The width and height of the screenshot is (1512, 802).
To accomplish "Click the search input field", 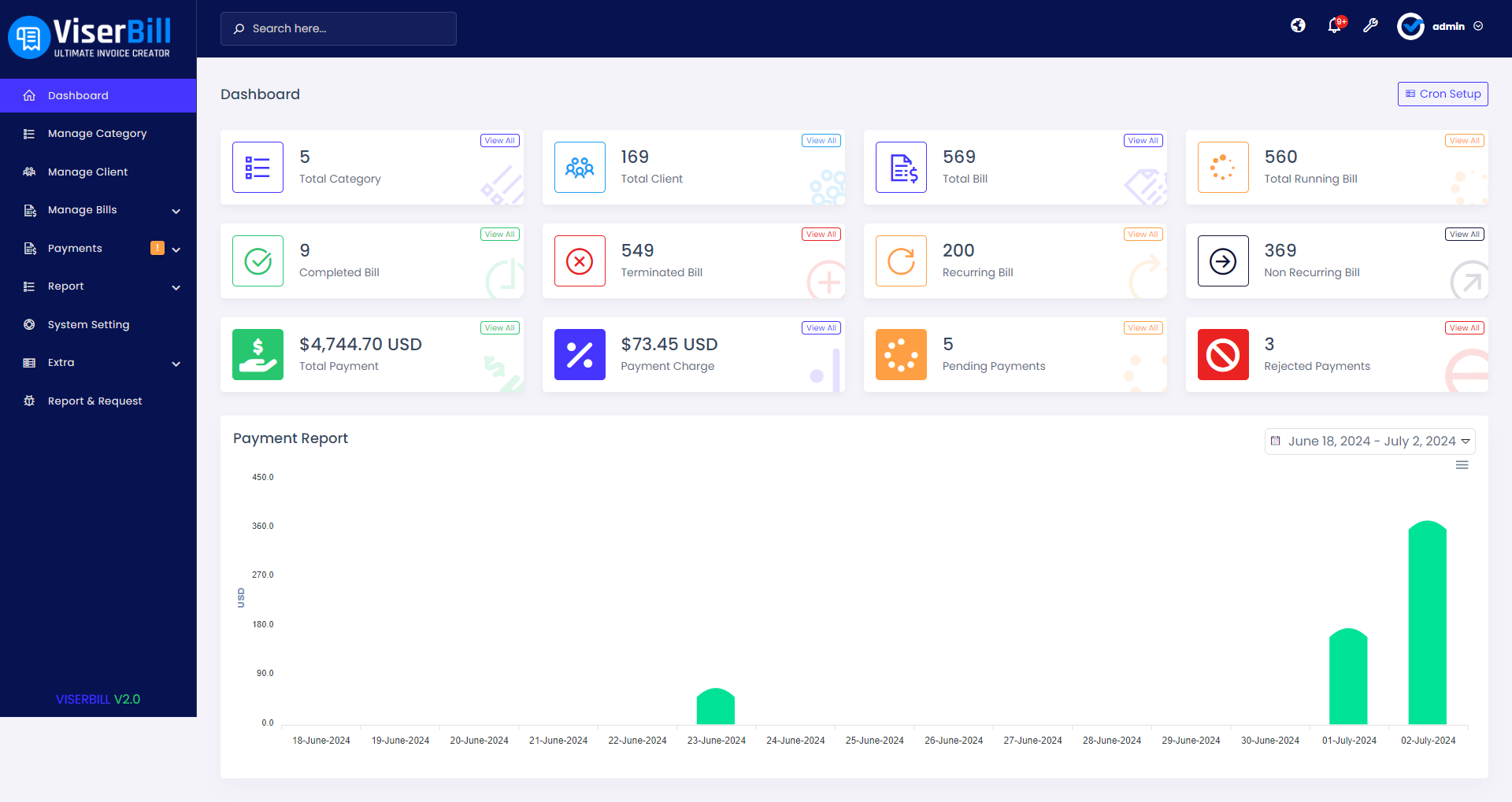I will pos(339,28).
